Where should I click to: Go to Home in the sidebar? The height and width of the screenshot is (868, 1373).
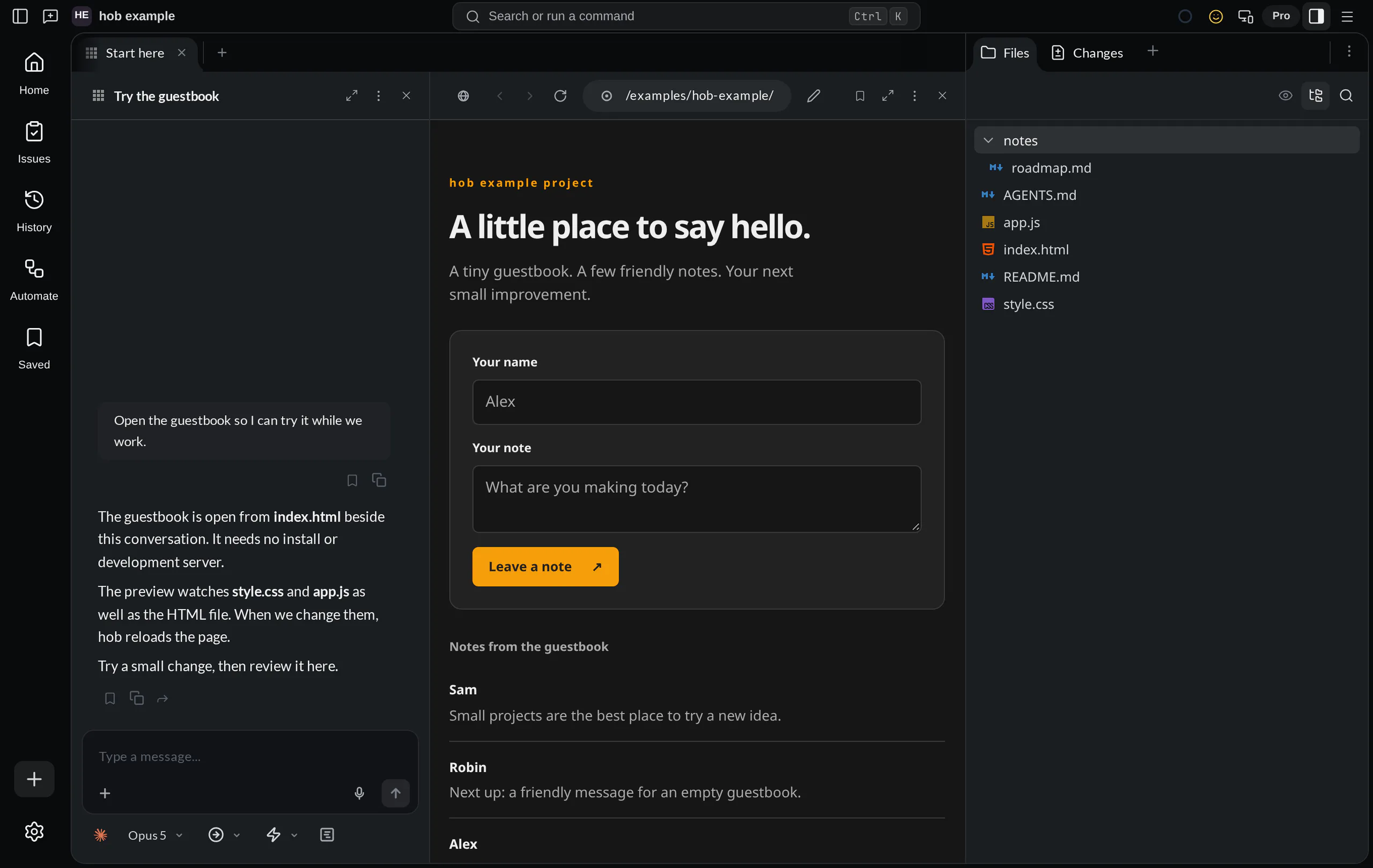click(x=34, y=73)
